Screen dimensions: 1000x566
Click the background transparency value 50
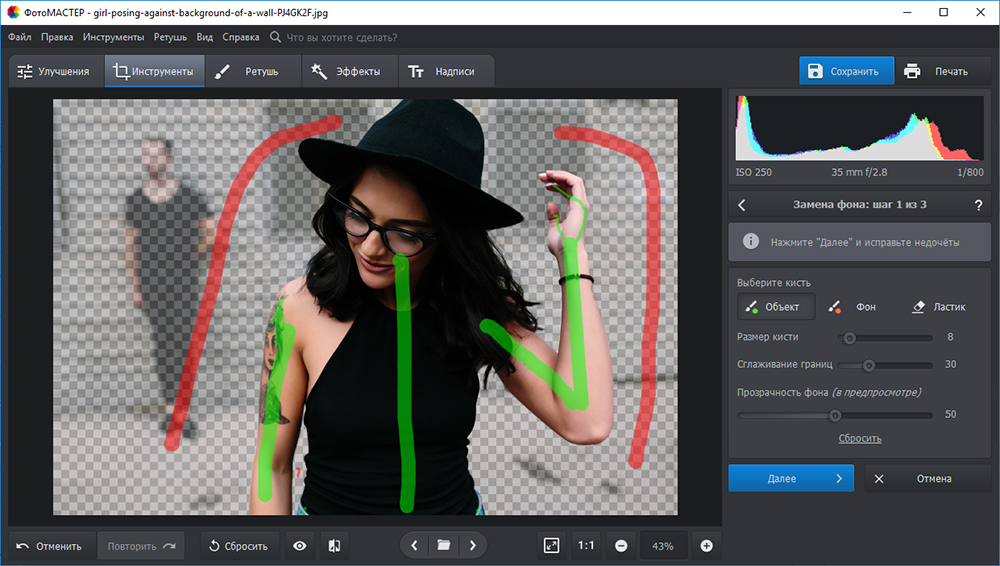[x=950, y=415]
